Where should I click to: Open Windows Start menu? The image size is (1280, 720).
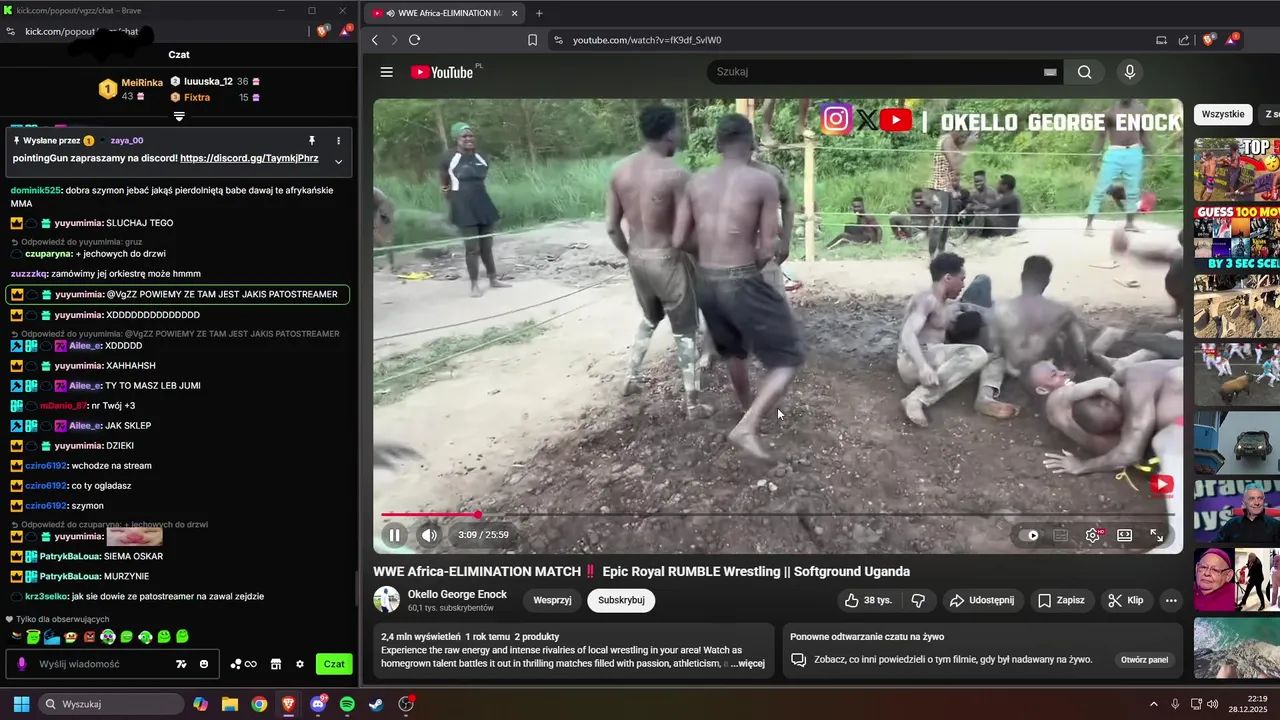(21, 704)
